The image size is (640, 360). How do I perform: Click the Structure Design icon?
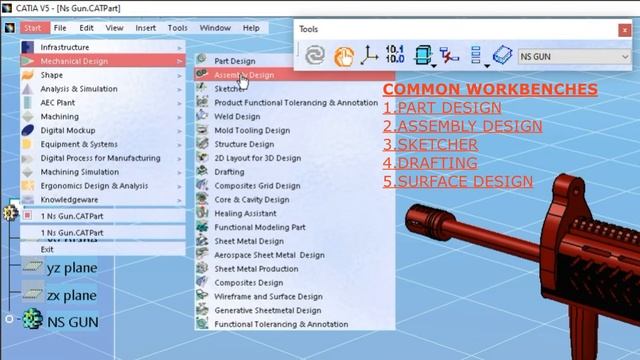click(202, 143)
